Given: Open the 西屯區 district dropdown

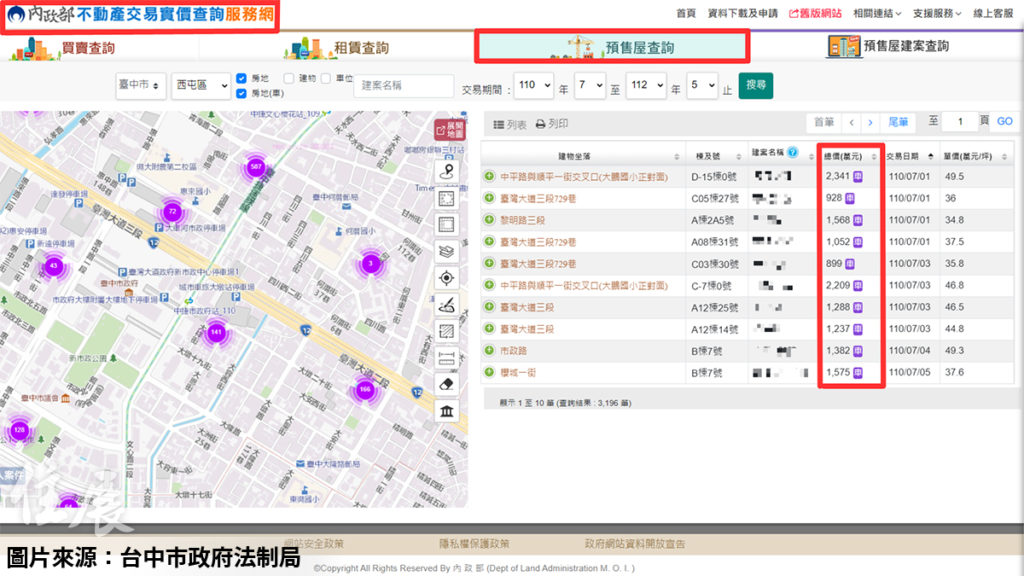Looking at the screenshot, I should pos(199,86).
